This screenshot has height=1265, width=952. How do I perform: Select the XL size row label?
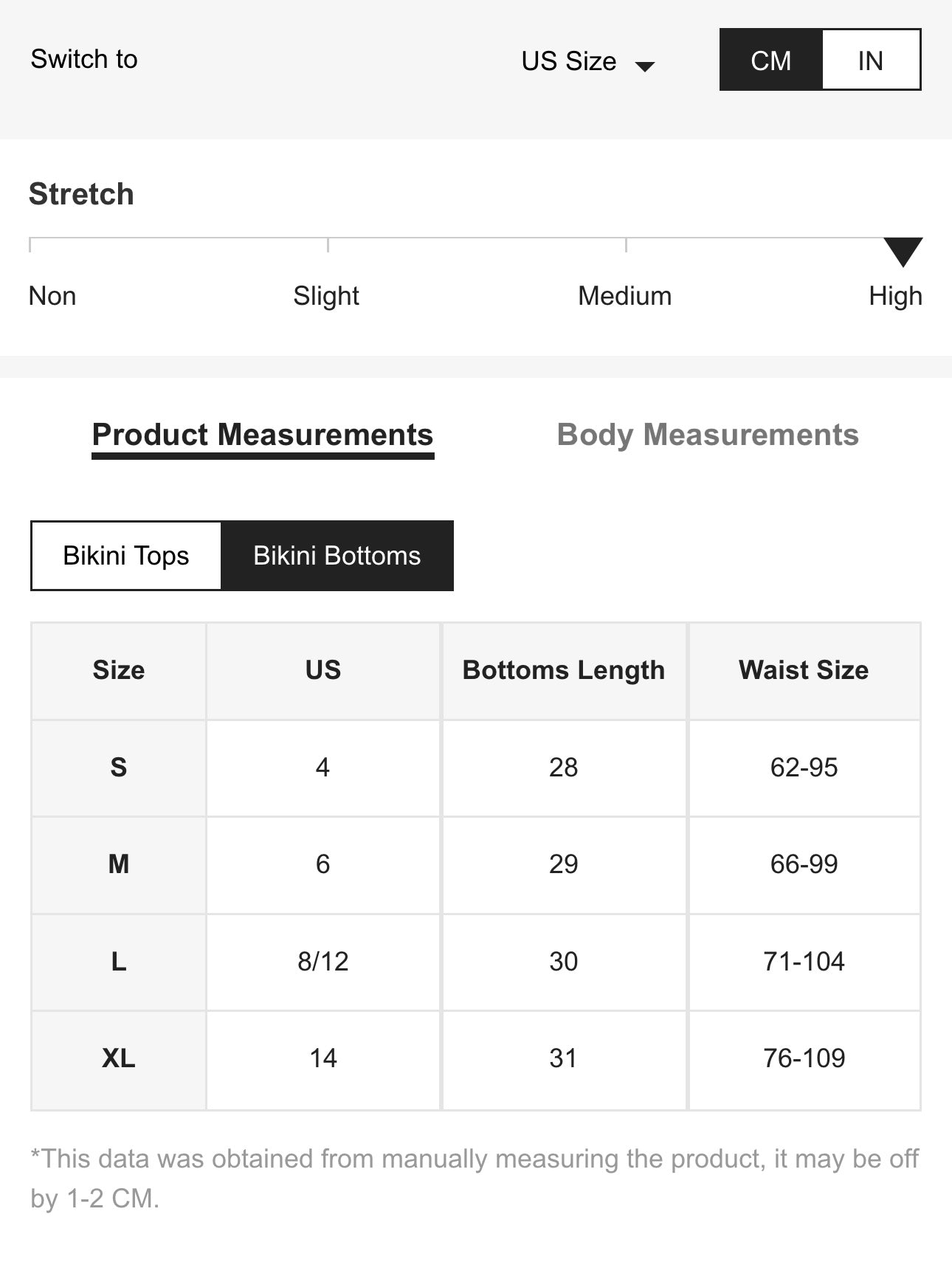118,1058
